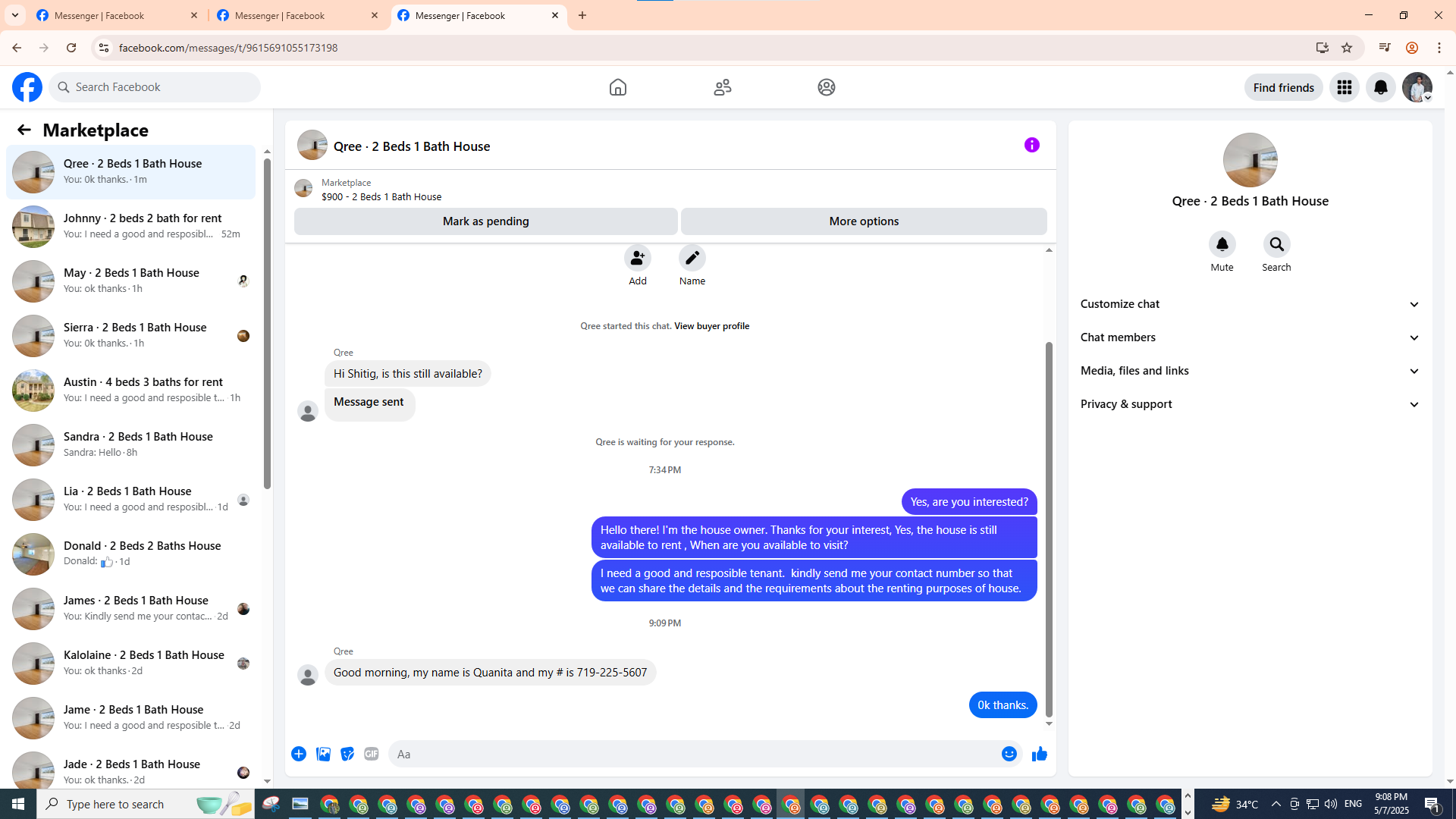Click the View buyer profile link
The width and height of the screenshot is (1456, 819).
click(x=711, y=326)
